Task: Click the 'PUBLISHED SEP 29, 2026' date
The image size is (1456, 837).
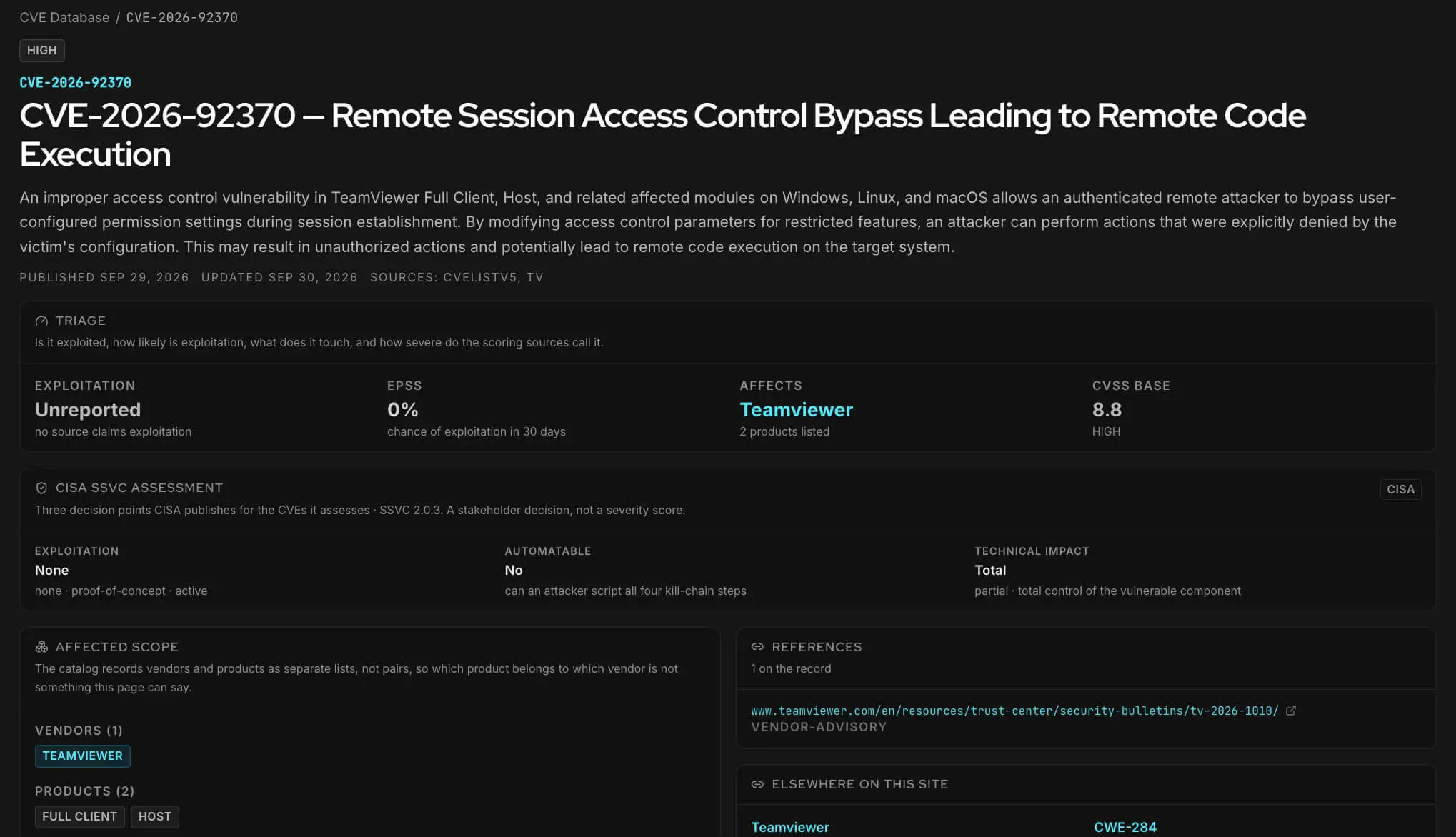Action: [104, 277]
